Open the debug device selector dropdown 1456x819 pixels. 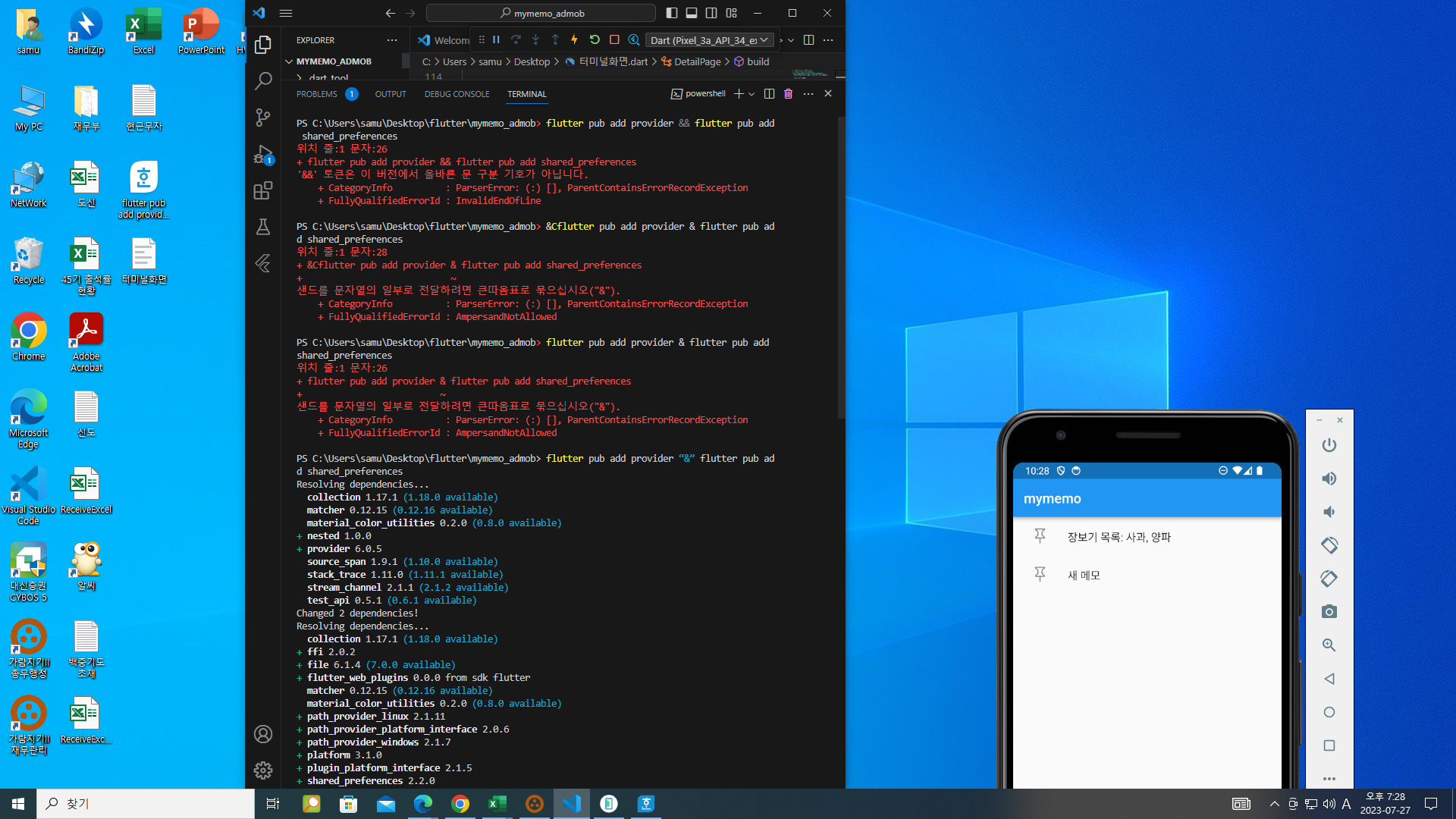pyautogui.click(x=710, y=40)
